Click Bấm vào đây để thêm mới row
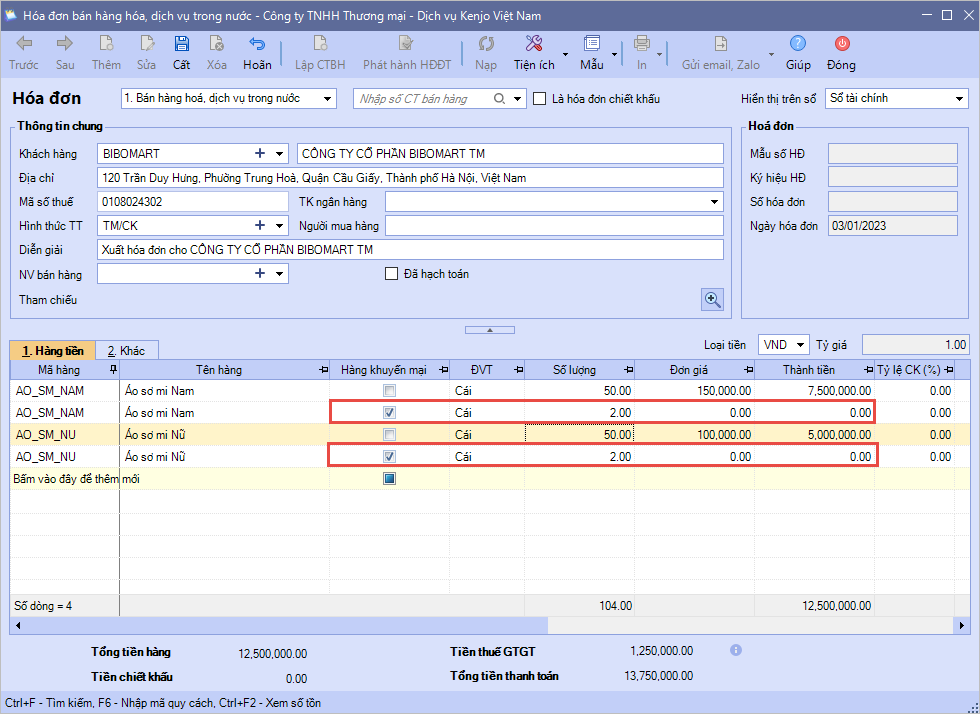 [76, 479]
